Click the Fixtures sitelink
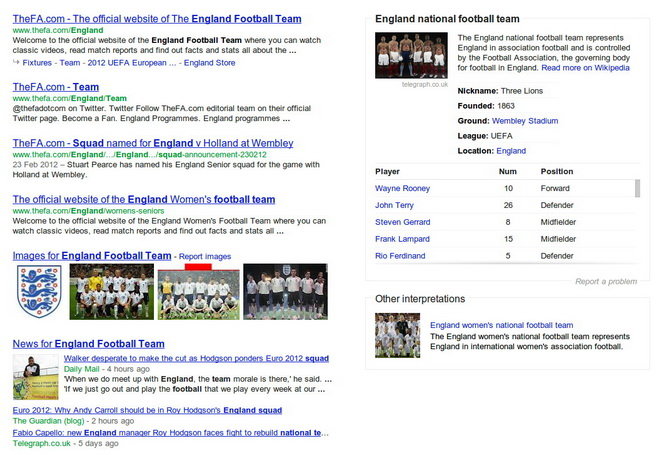The width and height of the screenshot is (660, 455). point(37,63)
